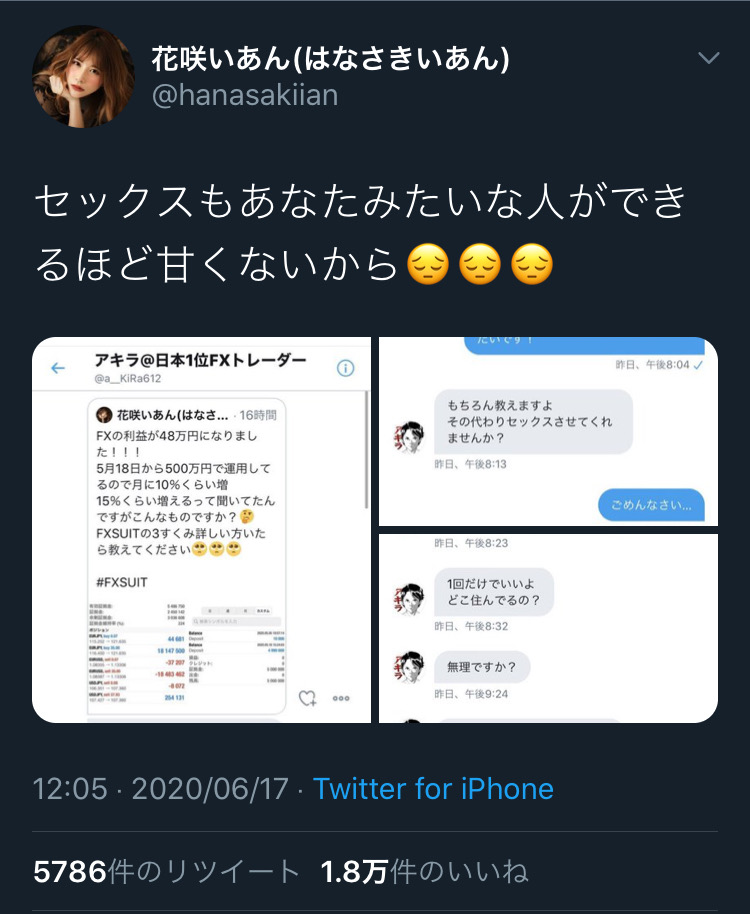Open the top-right attached chat screenshot

548,431
